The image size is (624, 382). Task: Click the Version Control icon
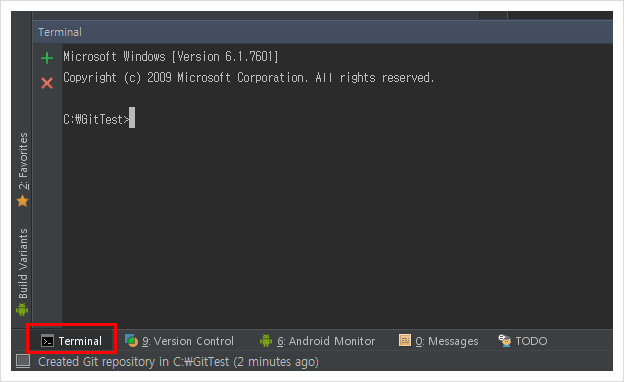(131, 341)
